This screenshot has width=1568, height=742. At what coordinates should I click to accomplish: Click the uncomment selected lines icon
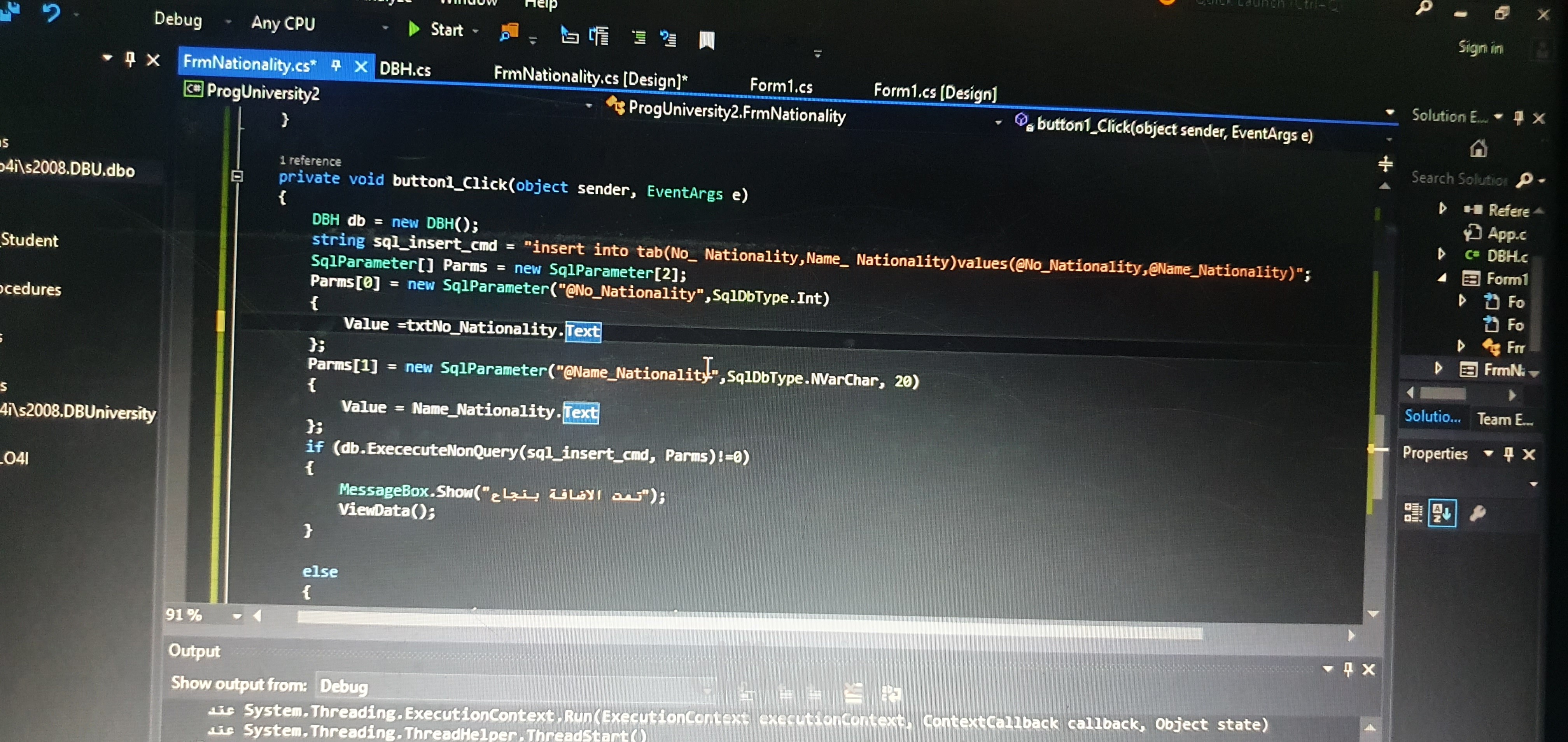click(668, 39)
